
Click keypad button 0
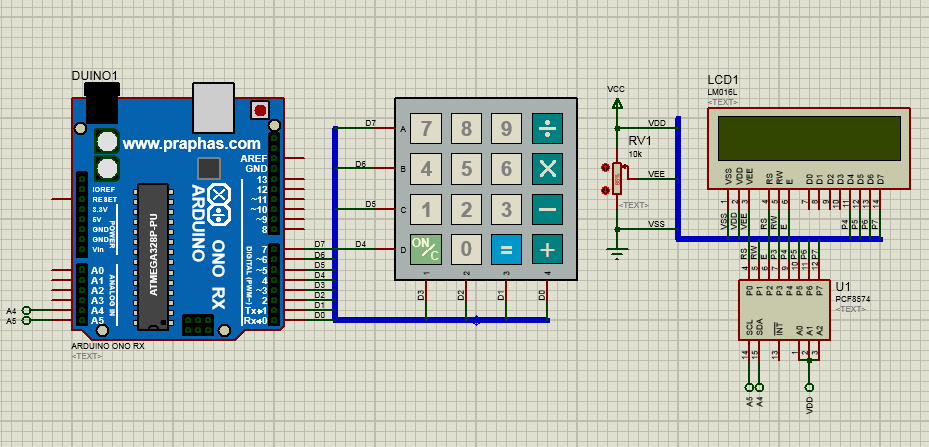(466, 250)
